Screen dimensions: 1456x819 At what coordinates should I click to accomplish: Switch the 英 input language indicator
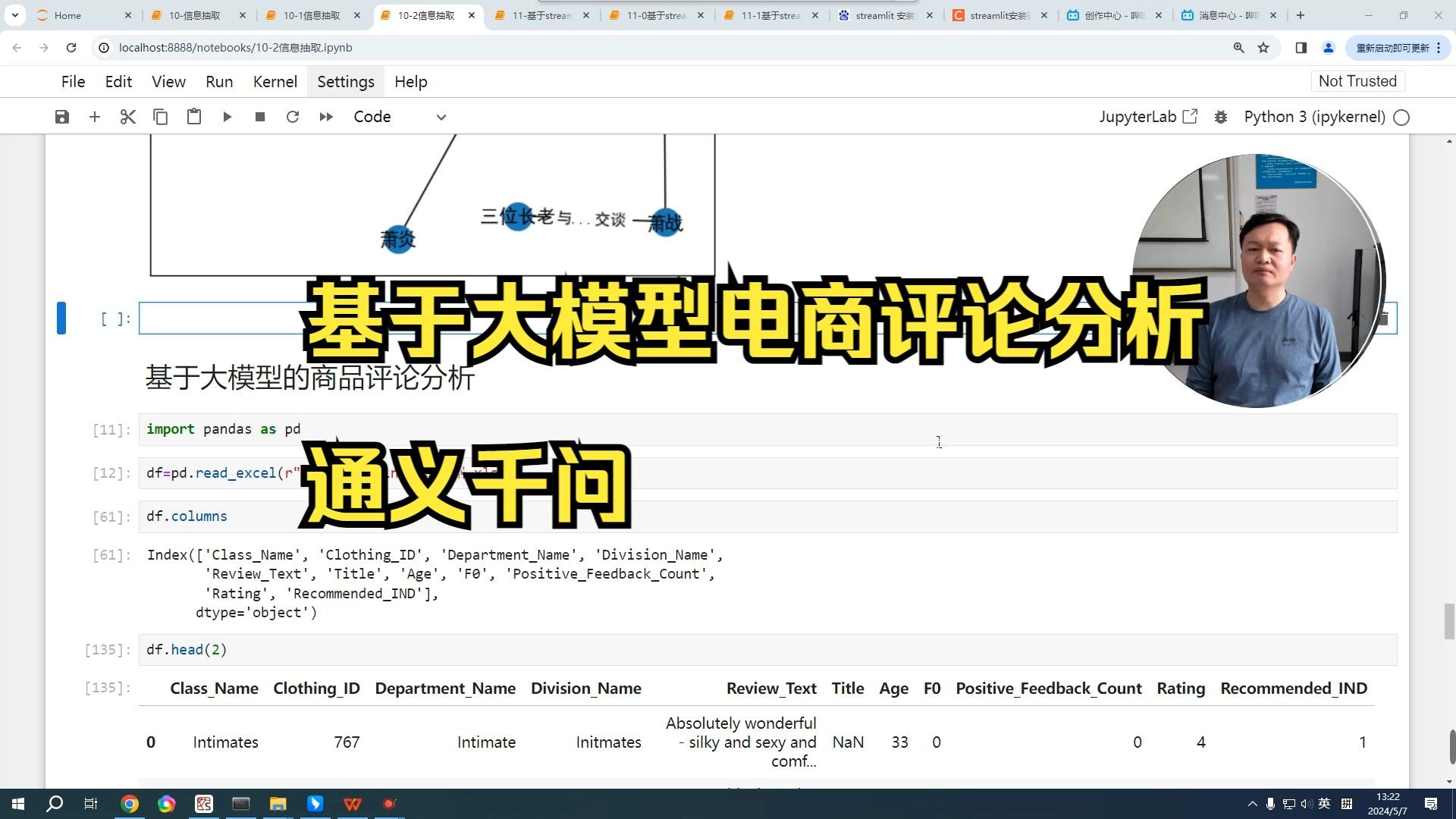(1324, 804)
